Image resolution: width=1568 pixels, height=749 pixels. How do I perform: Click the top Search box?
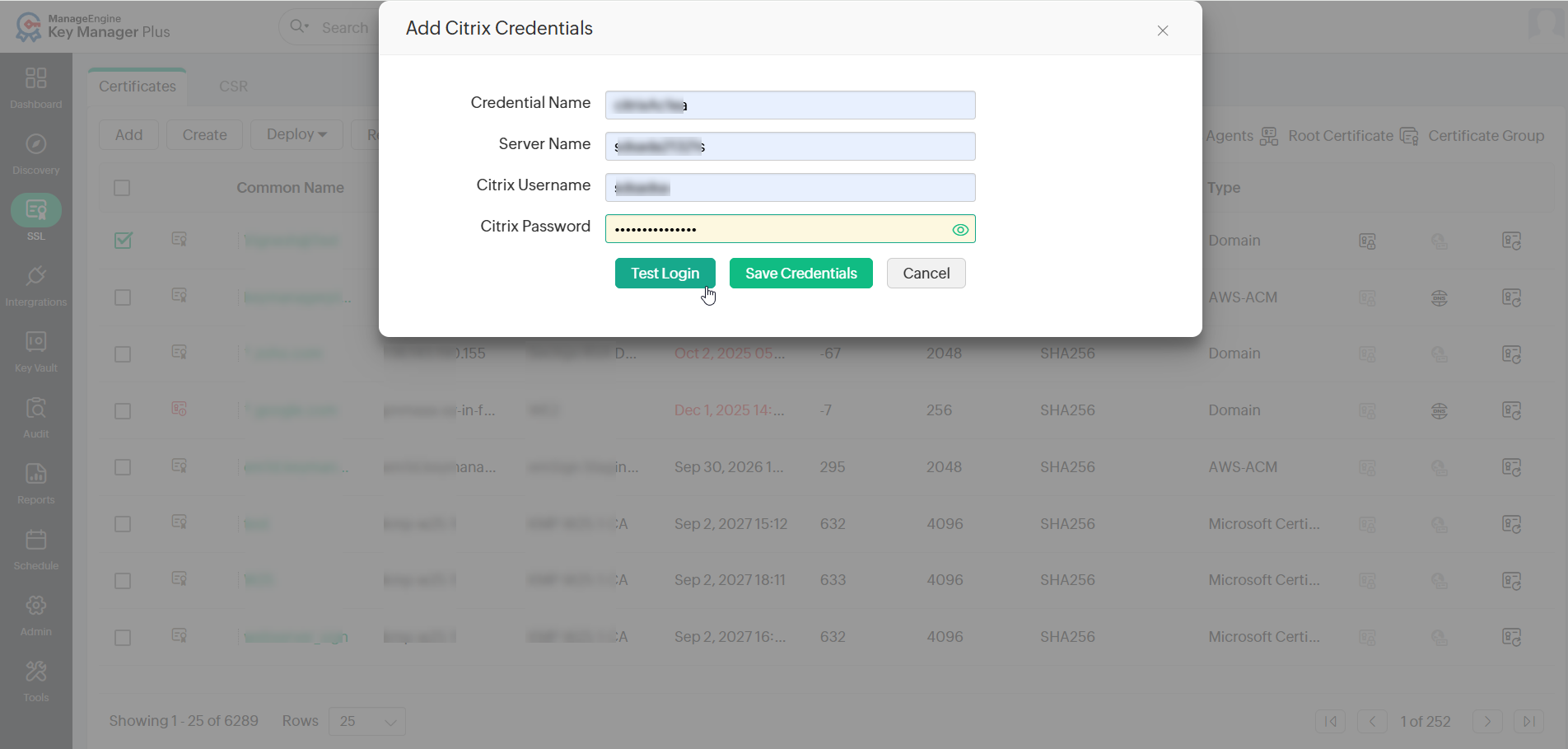point(344,28)
